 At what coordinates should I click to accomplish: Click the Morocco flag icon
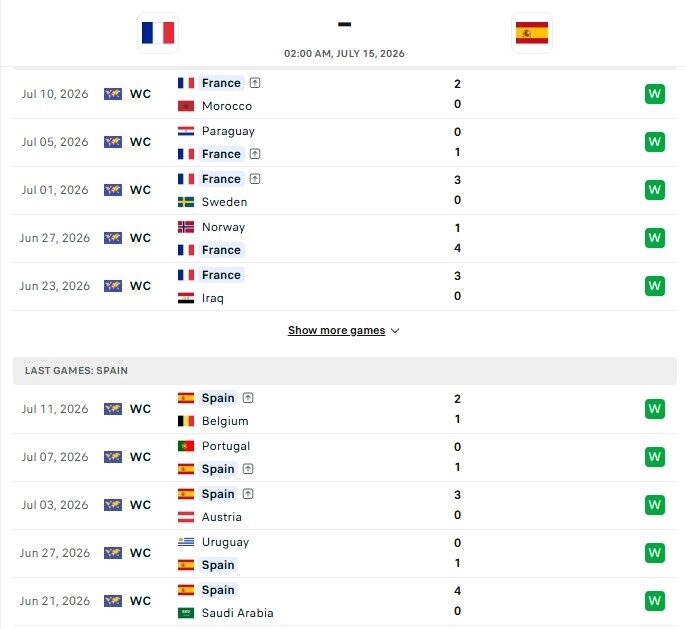pos(186,106)
